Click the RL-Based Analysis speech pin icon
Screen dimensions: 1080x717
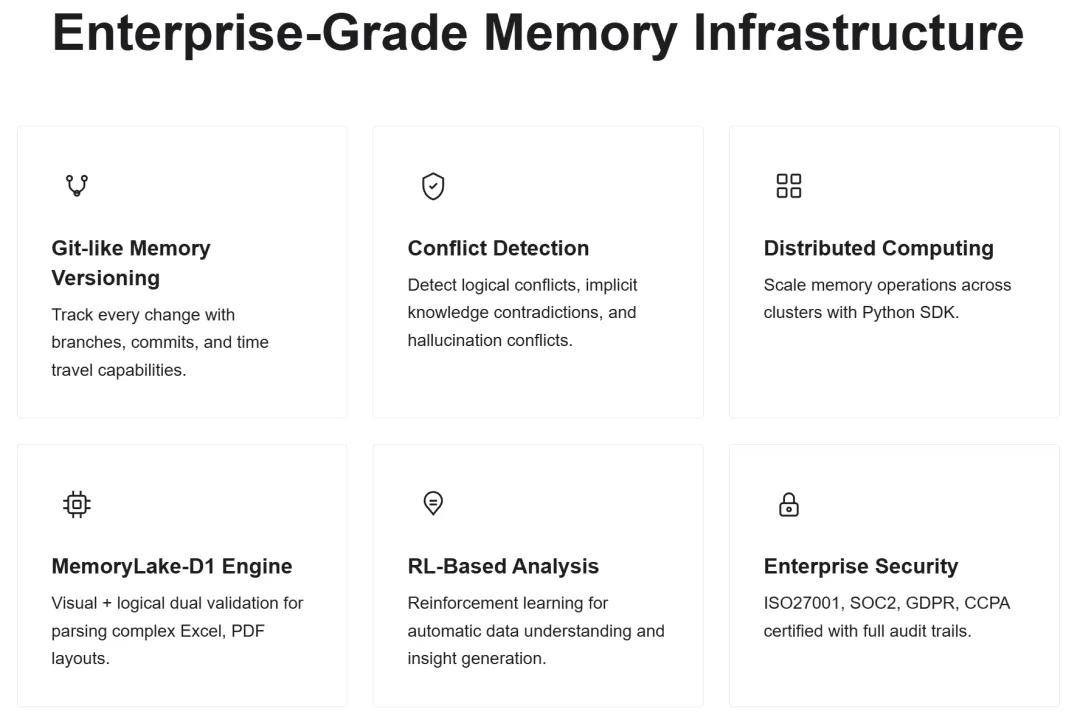click(433, 503)
